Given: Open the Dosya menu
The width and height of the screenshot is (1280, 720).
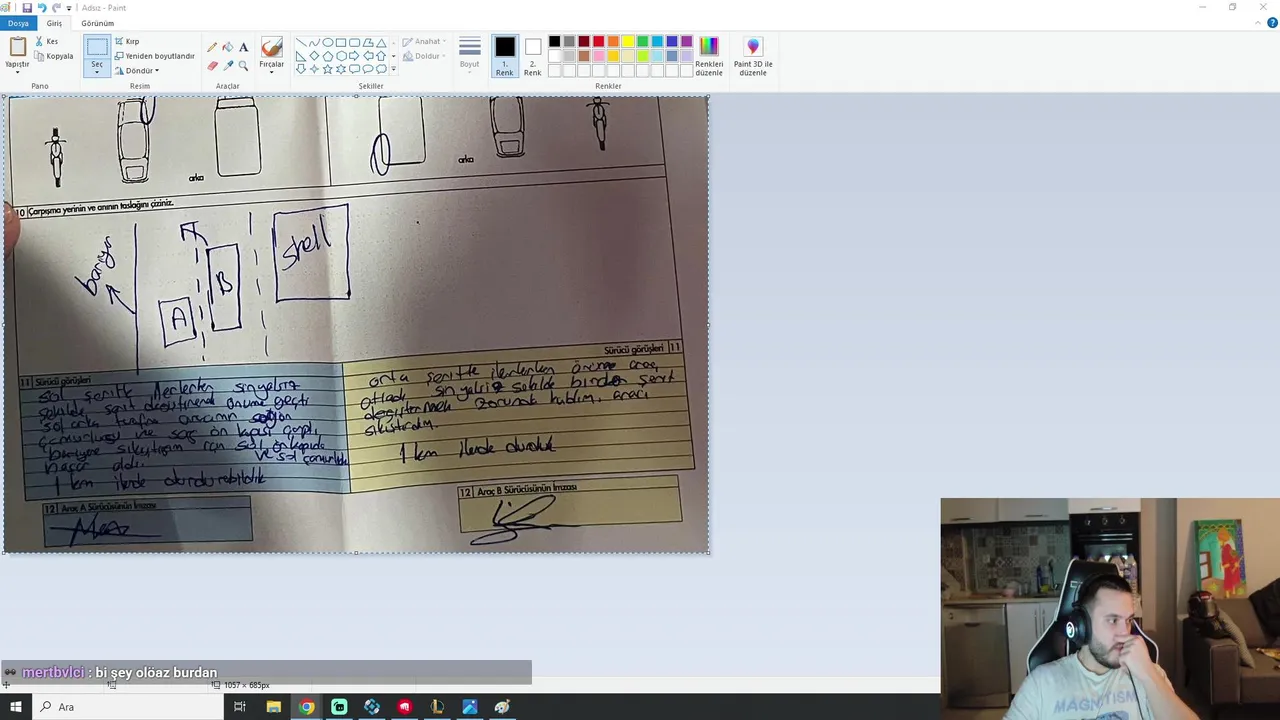Looking at the screenshot, I should pyautogui.click(x=18, y=23).
